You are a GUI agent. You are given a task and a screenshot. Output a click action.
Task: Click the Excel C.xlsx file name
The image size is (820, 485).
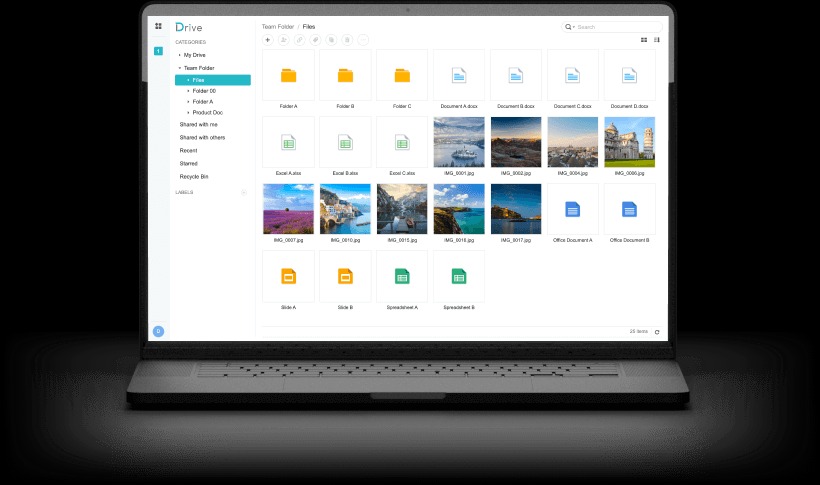[x=402, y=173]
